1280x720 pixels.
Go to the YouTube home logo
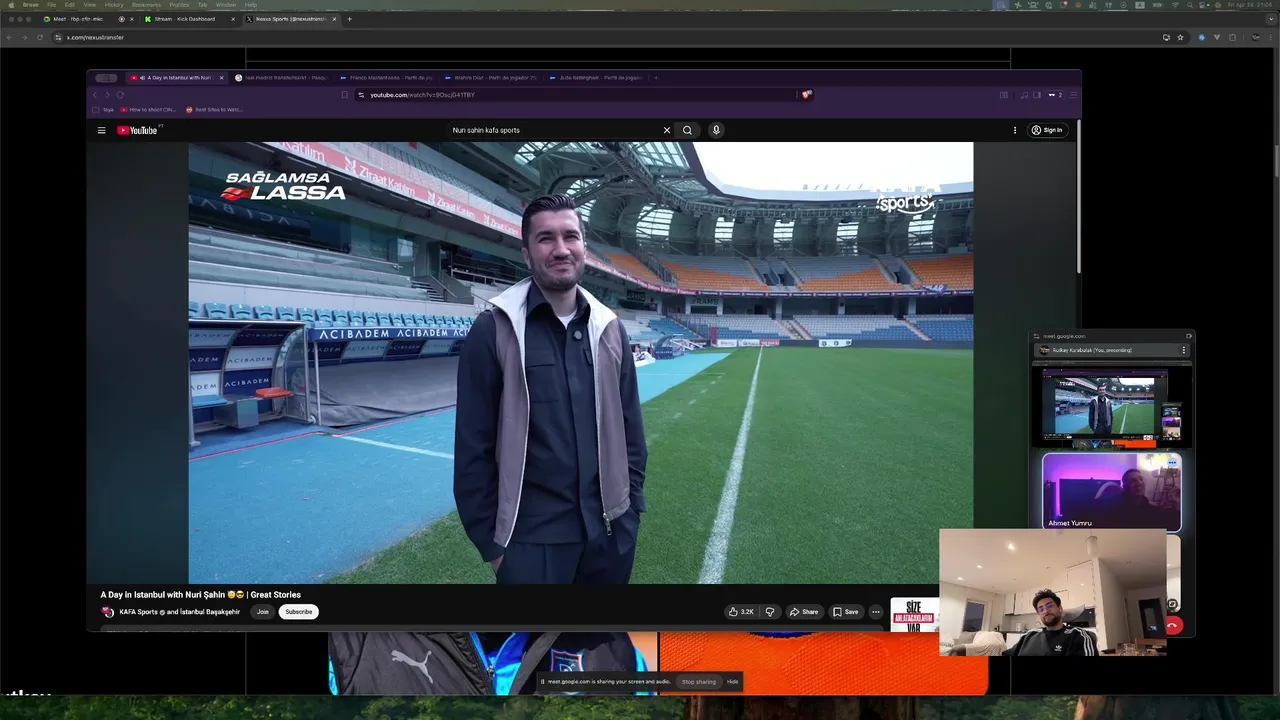pos(137,130)
